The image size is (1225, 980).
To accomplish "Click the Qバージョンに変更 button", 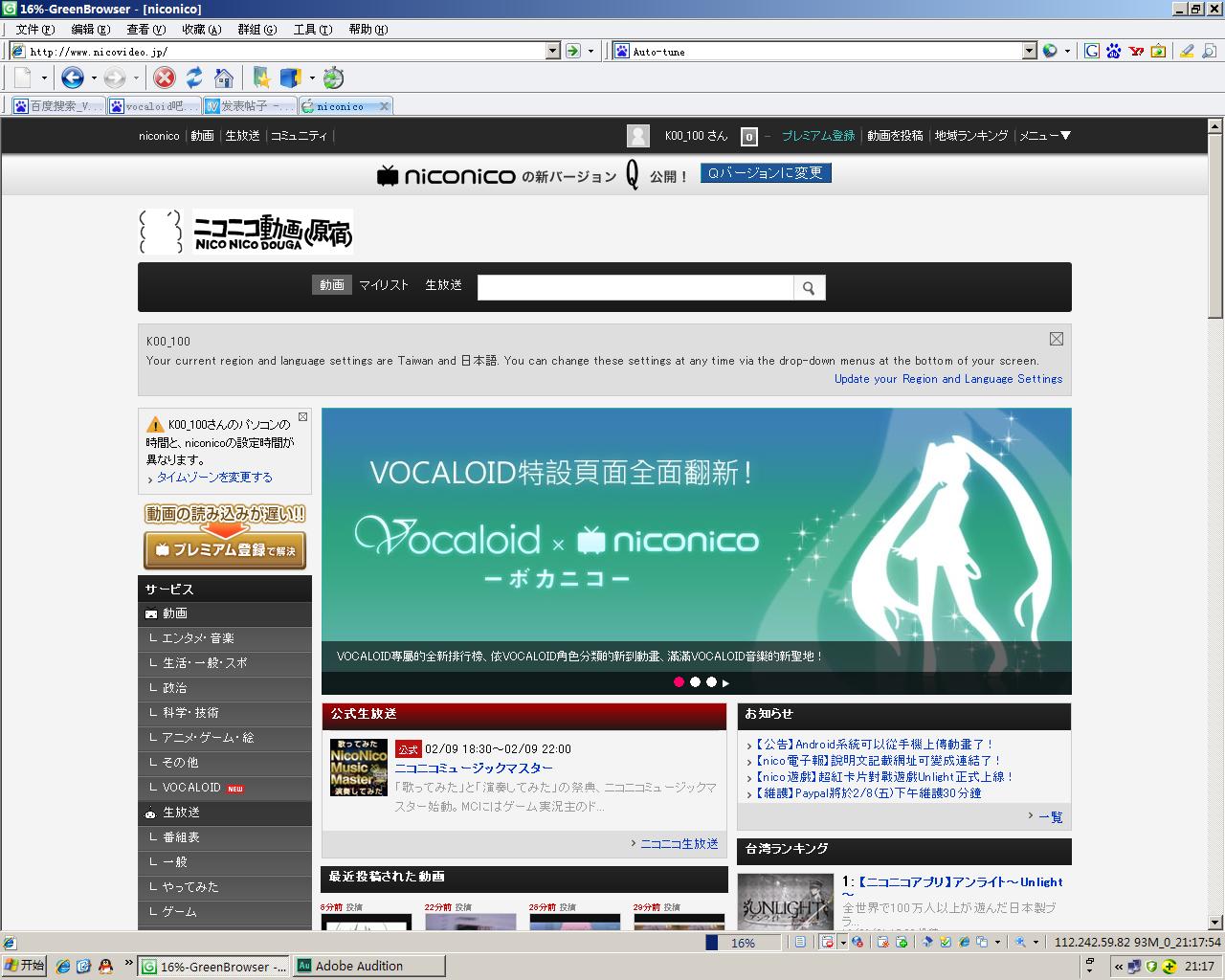I will pos(766,173).
